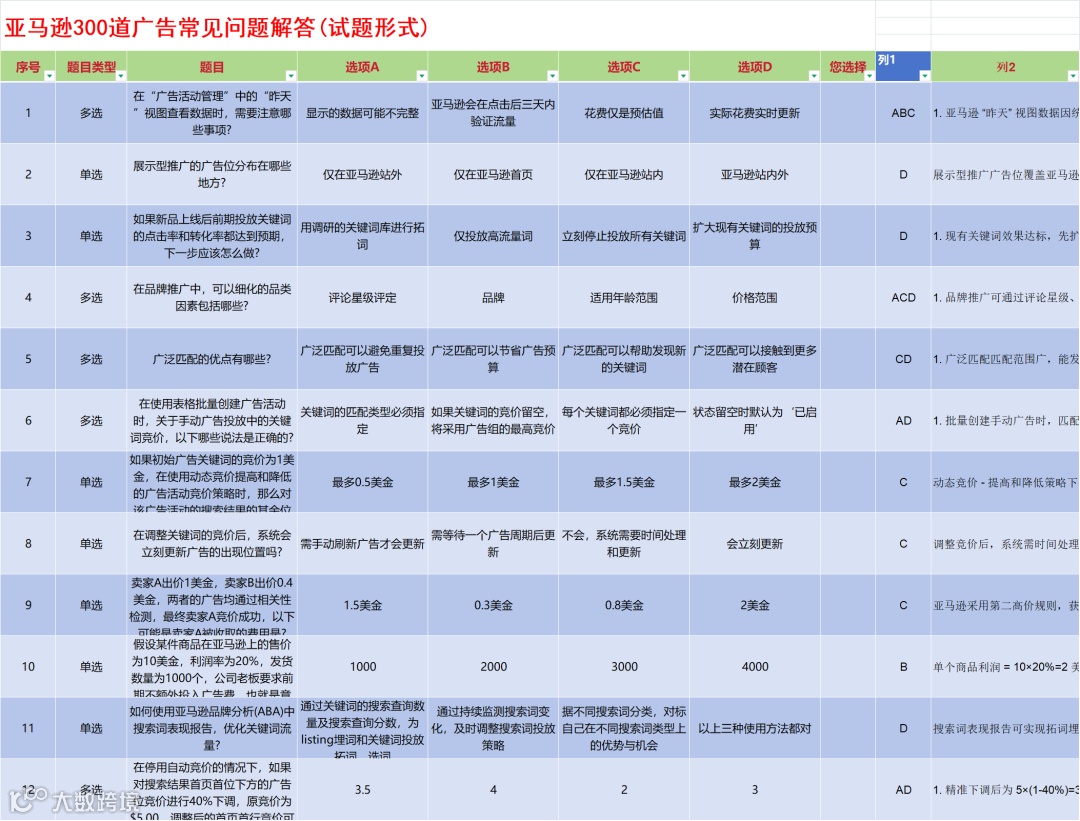Click cell 3.5 in row 12
1080x821 pixels.
362,789
